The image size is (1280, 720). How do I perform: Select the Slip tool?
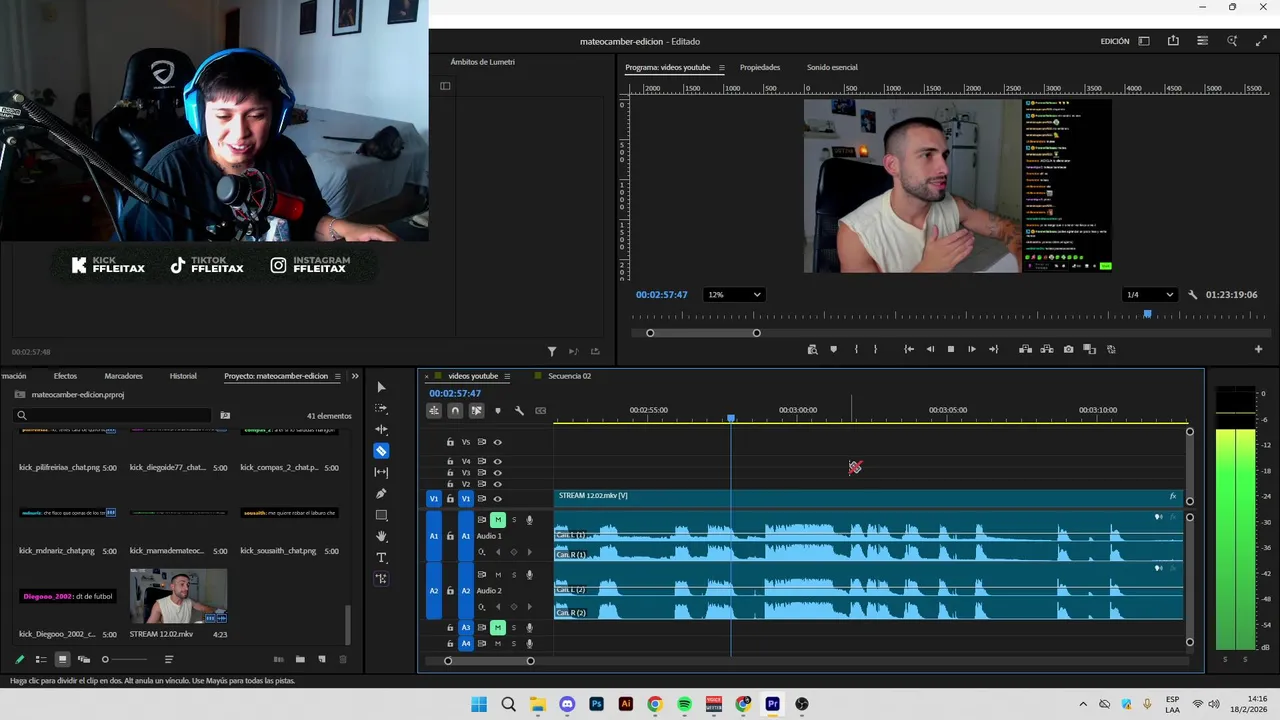click(381, 472)
